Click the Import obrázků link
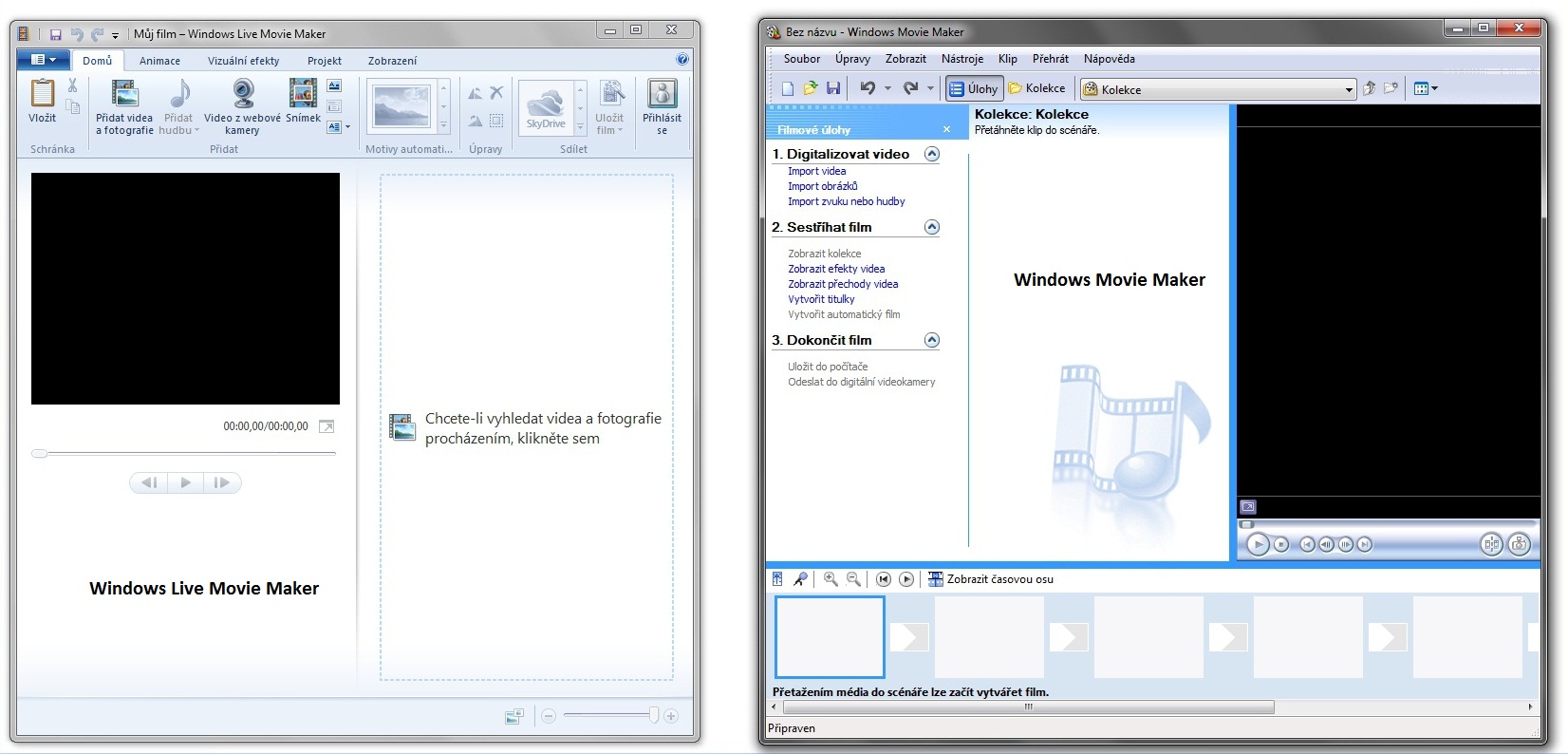This screenshot has width=1568, height=754. click(822, 186)
